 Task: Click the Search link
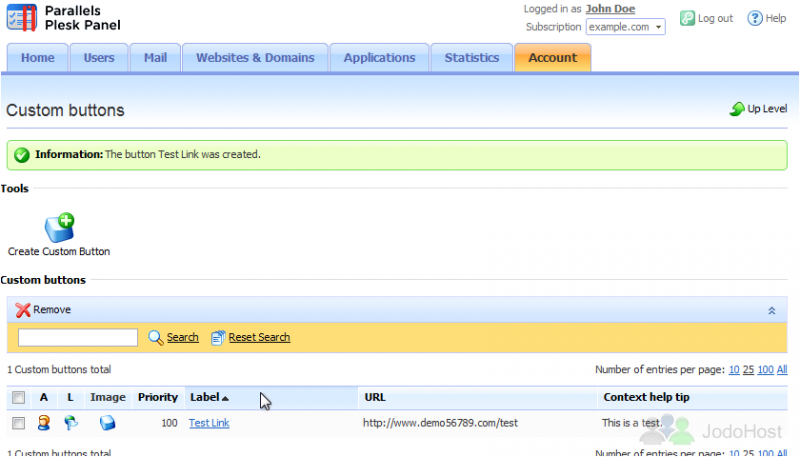[183, 337]
